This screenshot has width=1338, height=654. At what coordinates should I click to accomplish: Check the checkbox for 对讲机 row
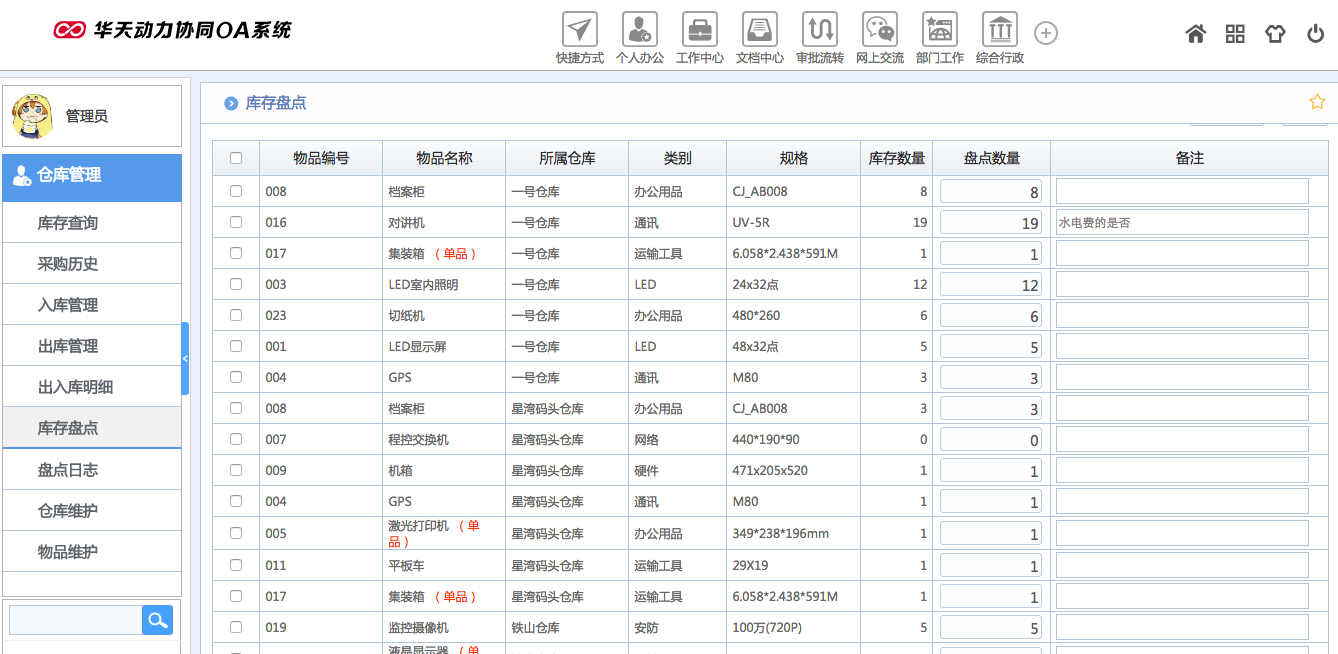pyautogui.click(x=235, y=222)
